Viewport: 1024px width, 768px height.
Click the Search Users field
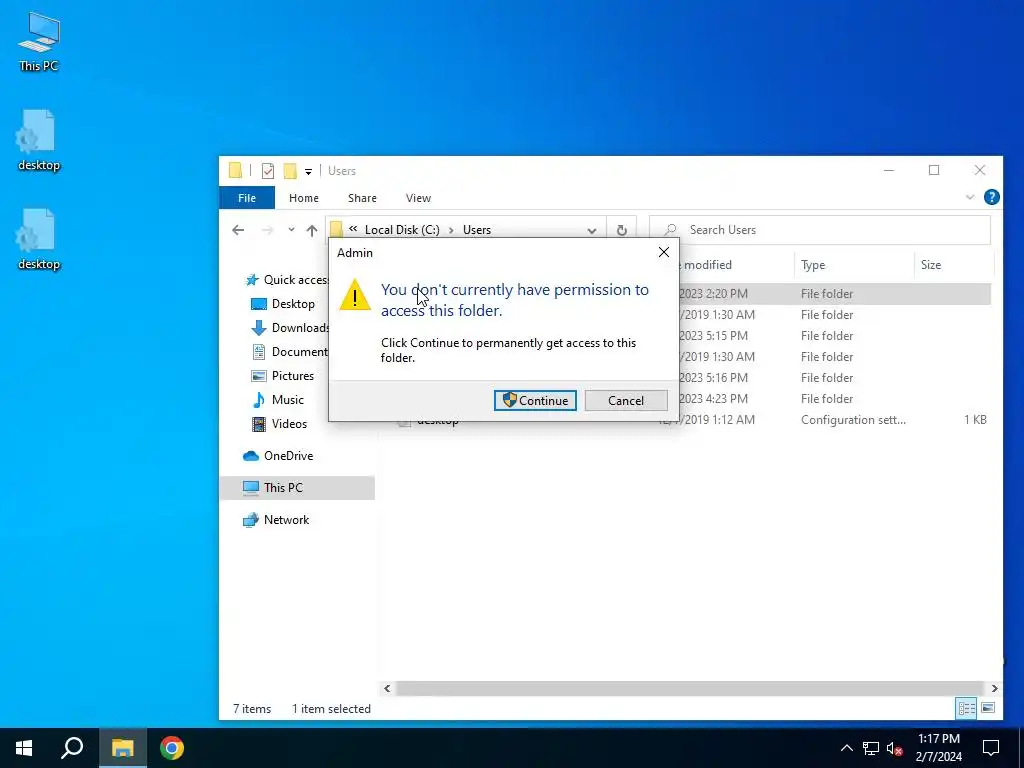[x=820, y=230]
